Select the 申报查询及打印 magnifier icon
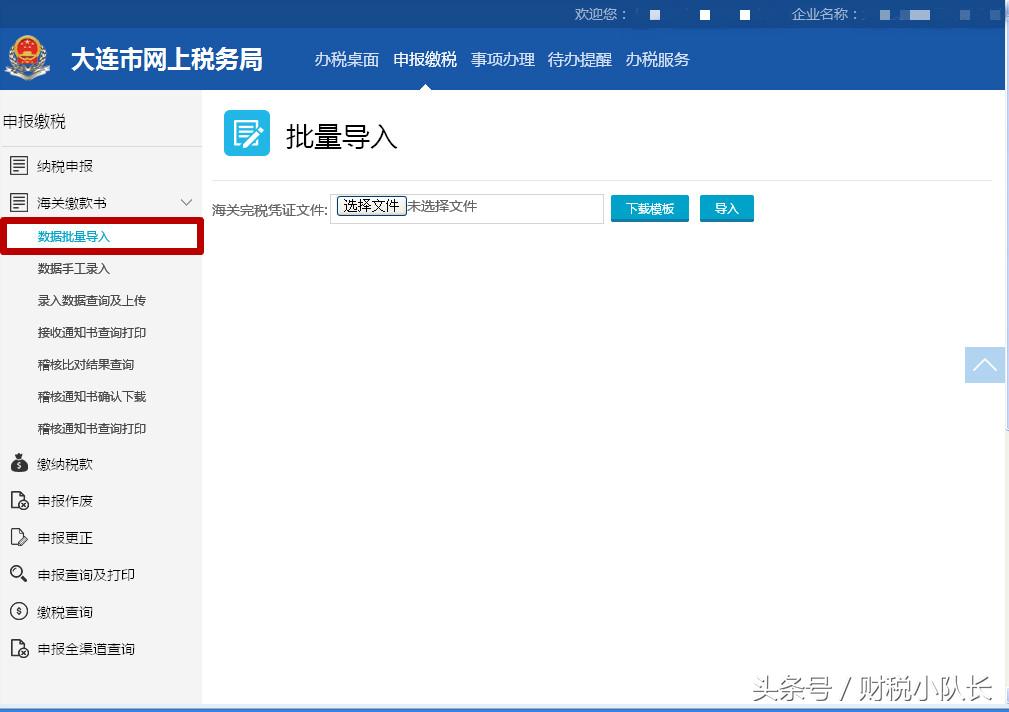This screenshot has width=1009, height=712. (x=18, y=574)
